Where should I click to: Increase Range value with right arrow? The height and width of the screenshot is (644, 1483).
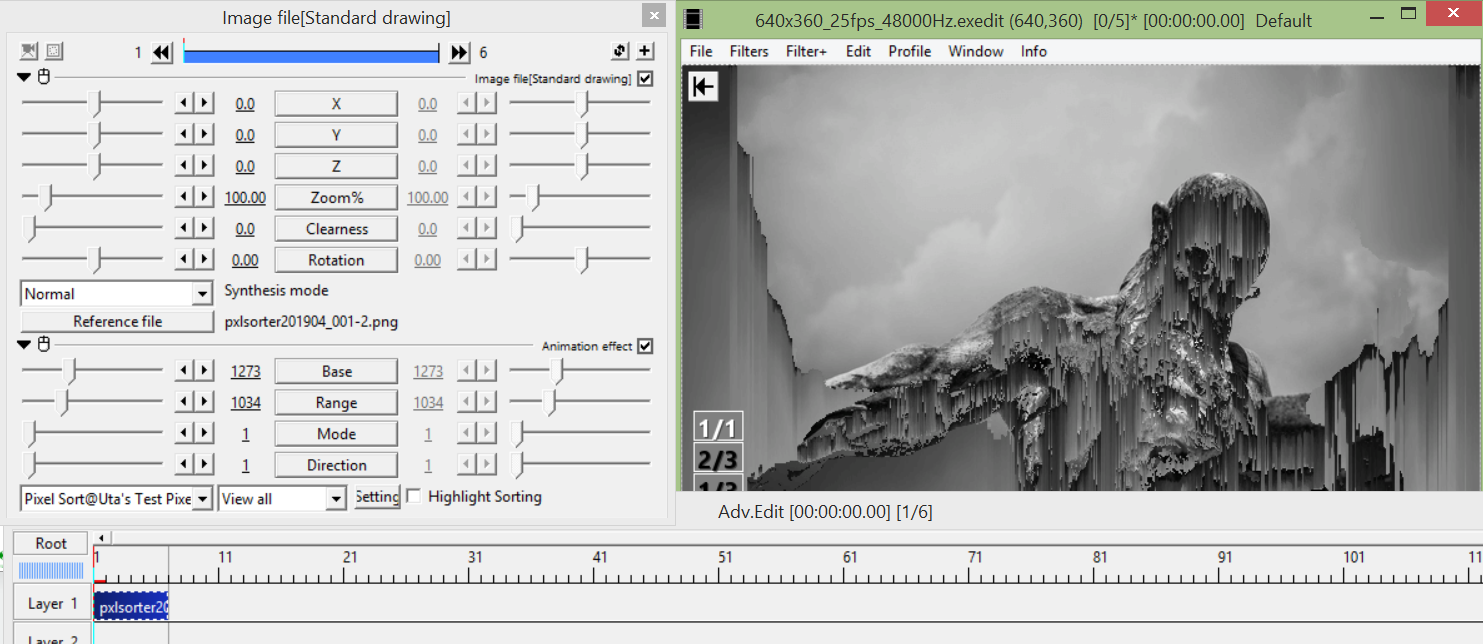click(x=204, y=402)
